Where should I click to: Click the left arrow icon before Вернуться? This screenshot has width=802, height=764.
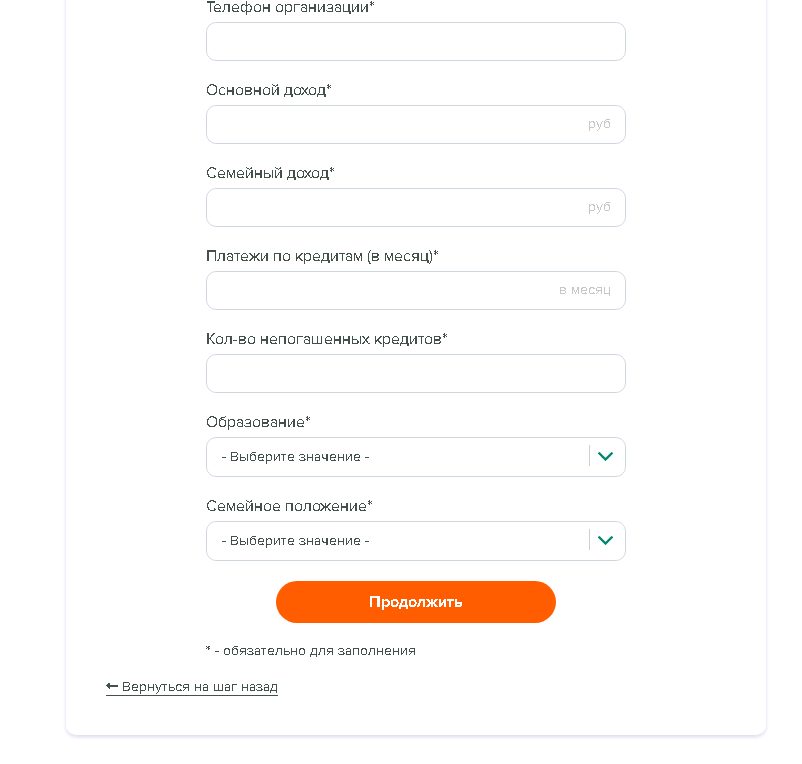[x=112, y=687]
